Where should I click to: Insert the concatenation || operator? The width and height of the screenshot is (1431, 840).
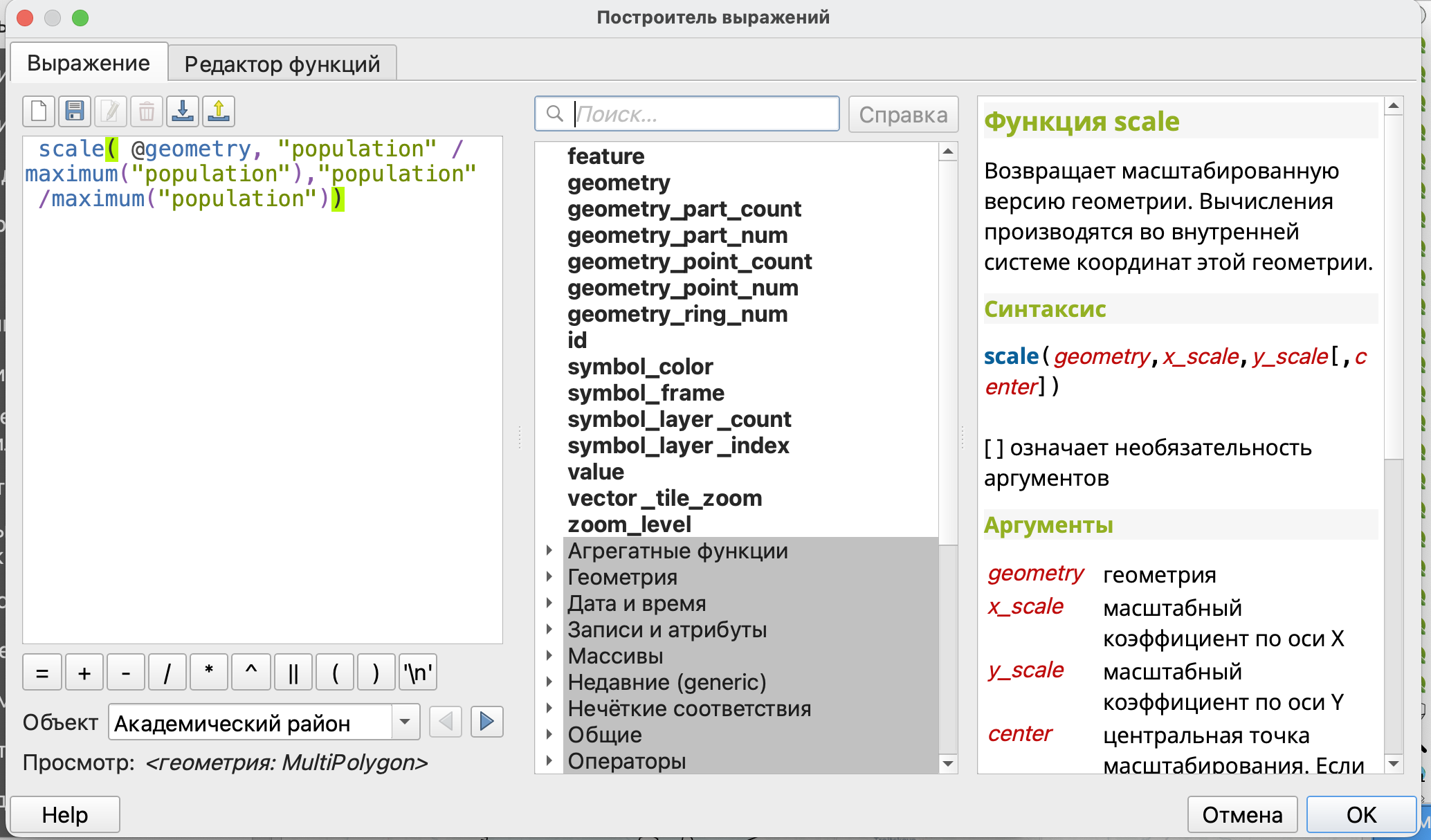(293, 673)
